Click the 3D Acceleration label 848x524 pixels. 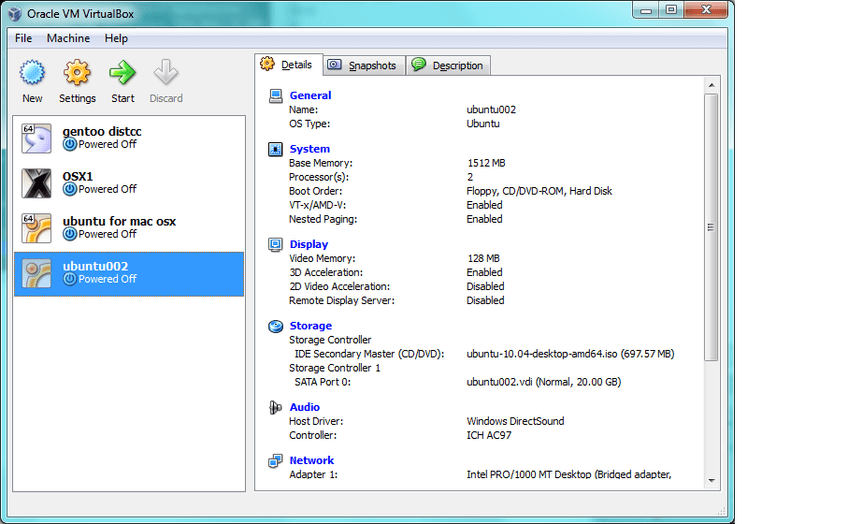coord(326,273)
